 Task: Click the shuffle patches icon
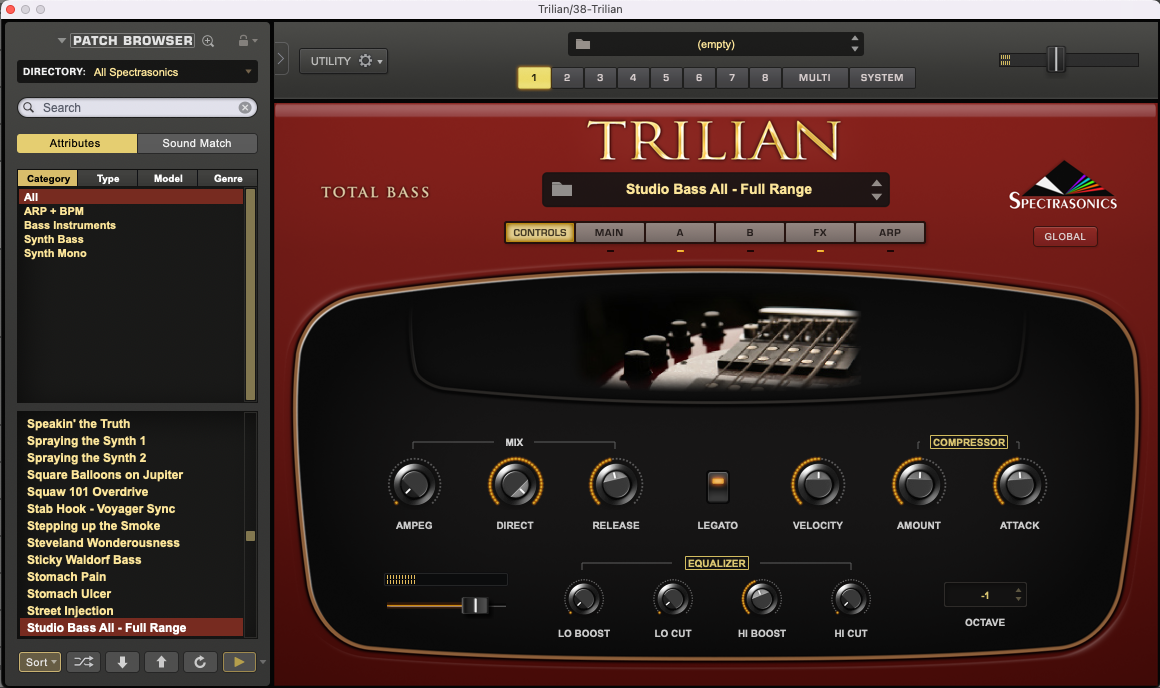(84, 662)
